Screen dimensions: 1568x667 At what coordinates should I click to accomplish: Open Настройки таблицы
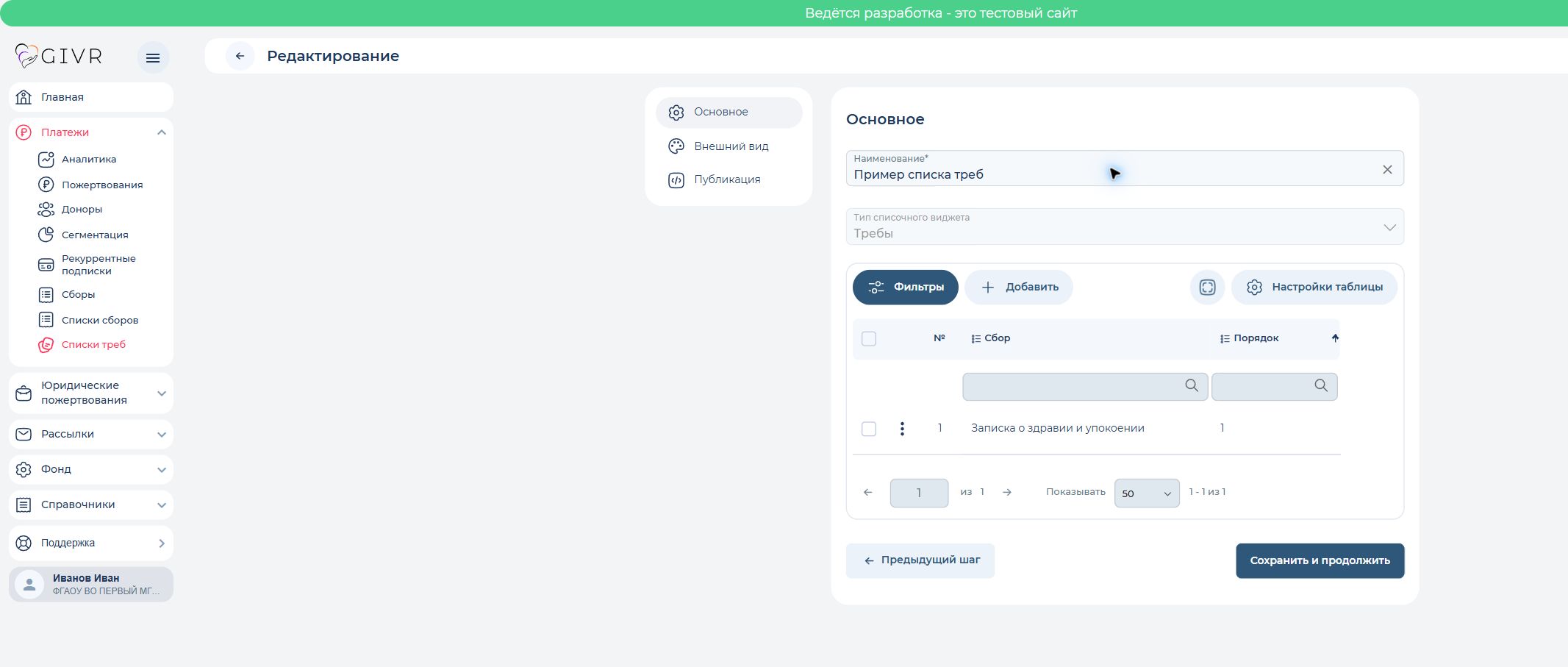pyautogui.click(x=1314, y=288)
